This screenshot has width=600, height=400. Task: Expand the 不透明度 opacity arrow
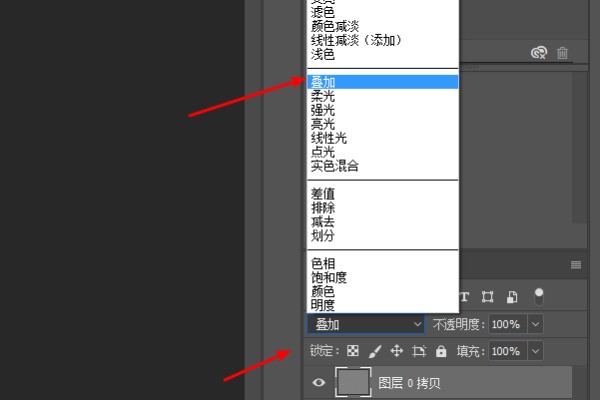pyautogui.click(x=535, y=325)
